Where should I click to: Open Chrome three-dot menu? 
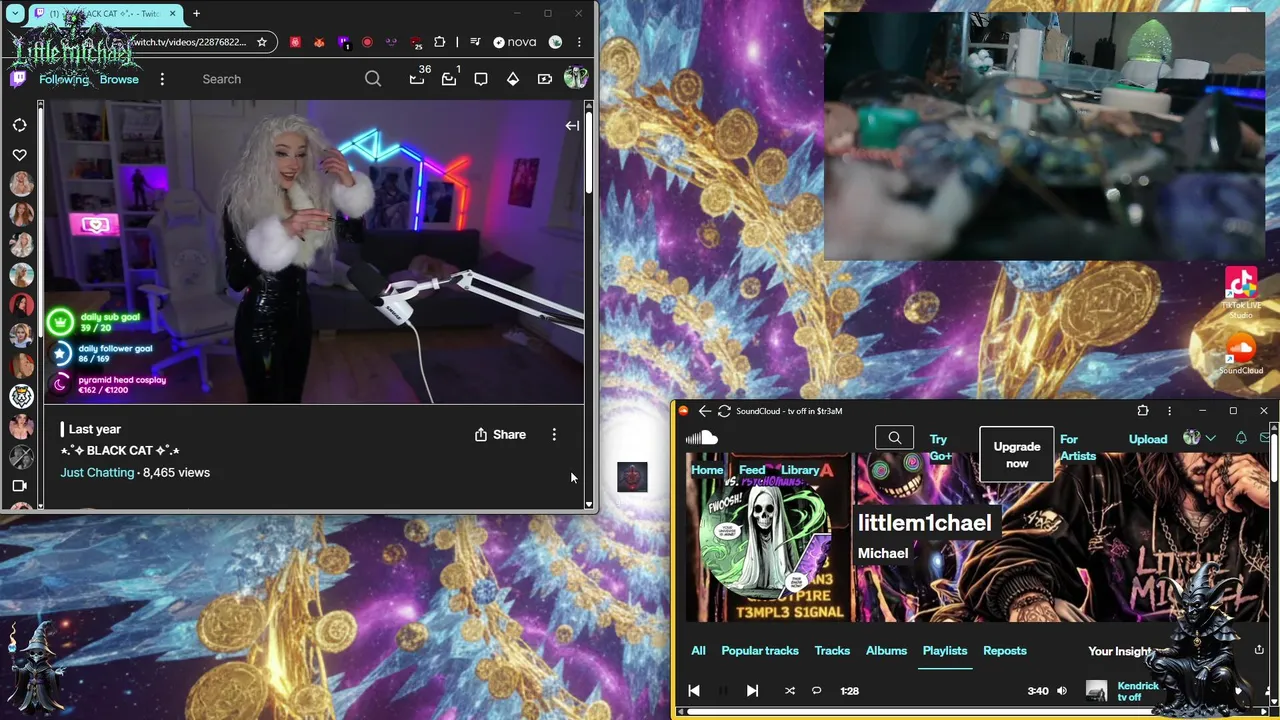pos(579,42)
